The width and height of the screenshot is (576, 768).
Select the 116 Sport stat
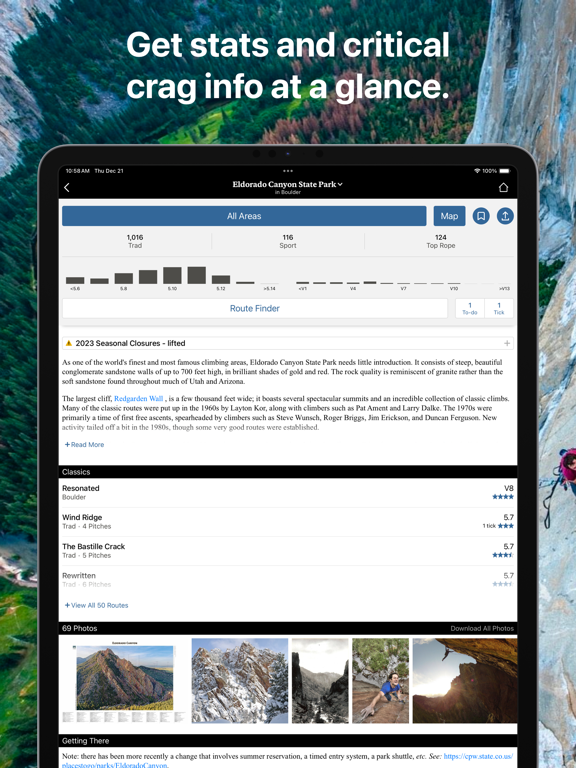288,241
